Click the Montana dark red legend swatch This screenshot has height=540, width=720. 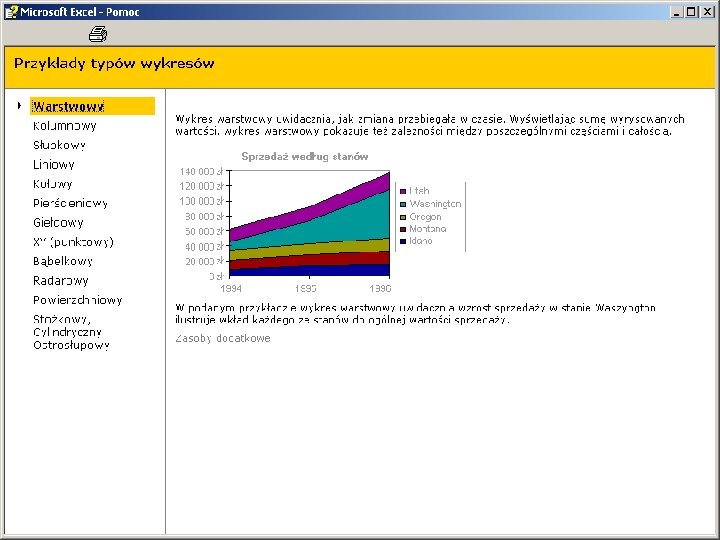pos(403,229)
